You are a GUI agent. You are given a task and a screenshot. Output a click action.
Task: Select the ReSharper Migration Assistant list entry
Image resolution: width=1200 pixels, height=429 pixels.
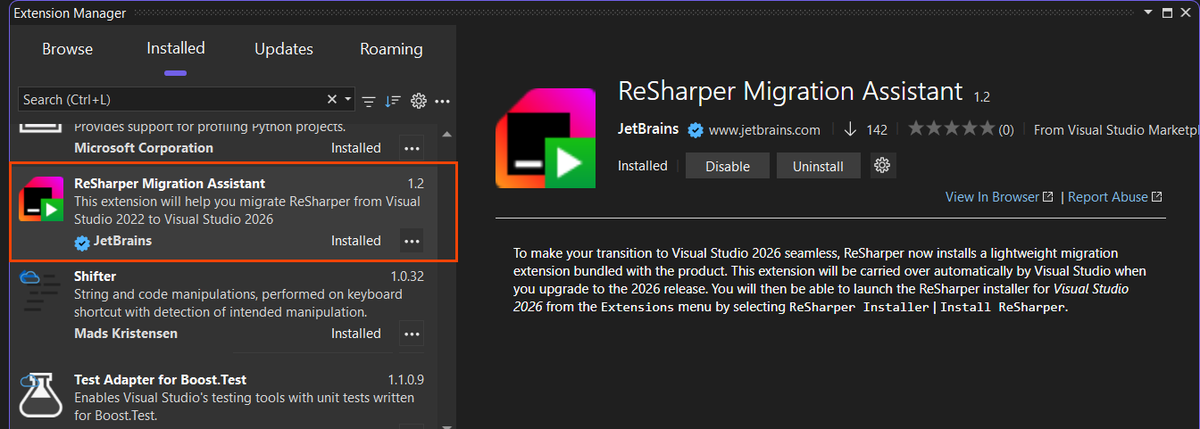tap(233, 212)
